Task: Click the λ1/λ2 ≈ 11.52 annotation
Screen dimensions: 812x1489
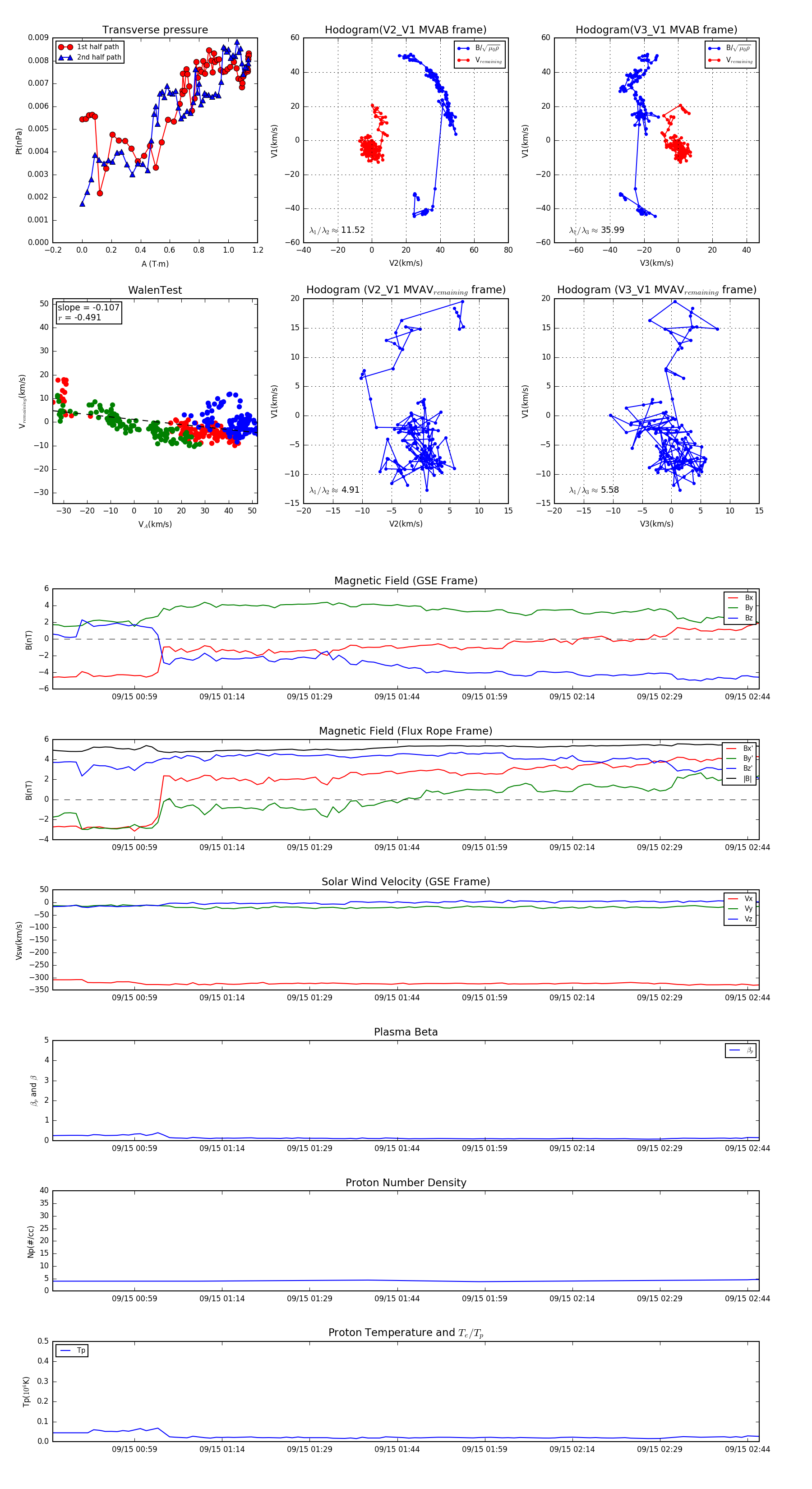Action: click(x=337, y=230)
